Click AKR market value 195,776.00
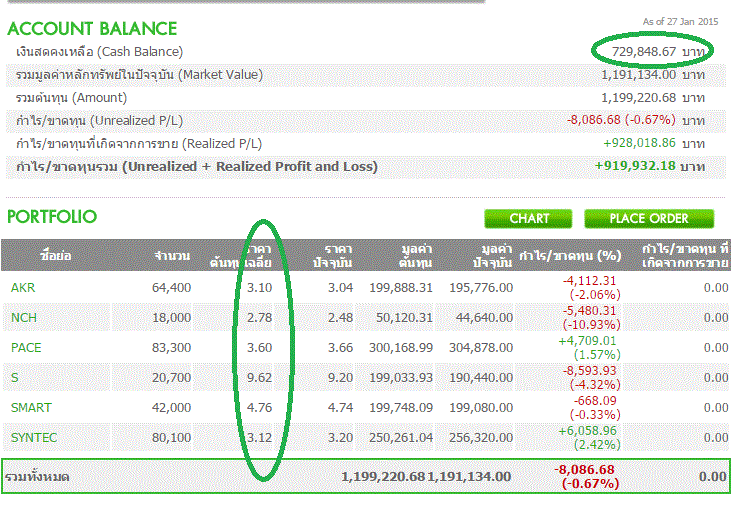This screenshot has height=520, width=735. click(481, 287)
